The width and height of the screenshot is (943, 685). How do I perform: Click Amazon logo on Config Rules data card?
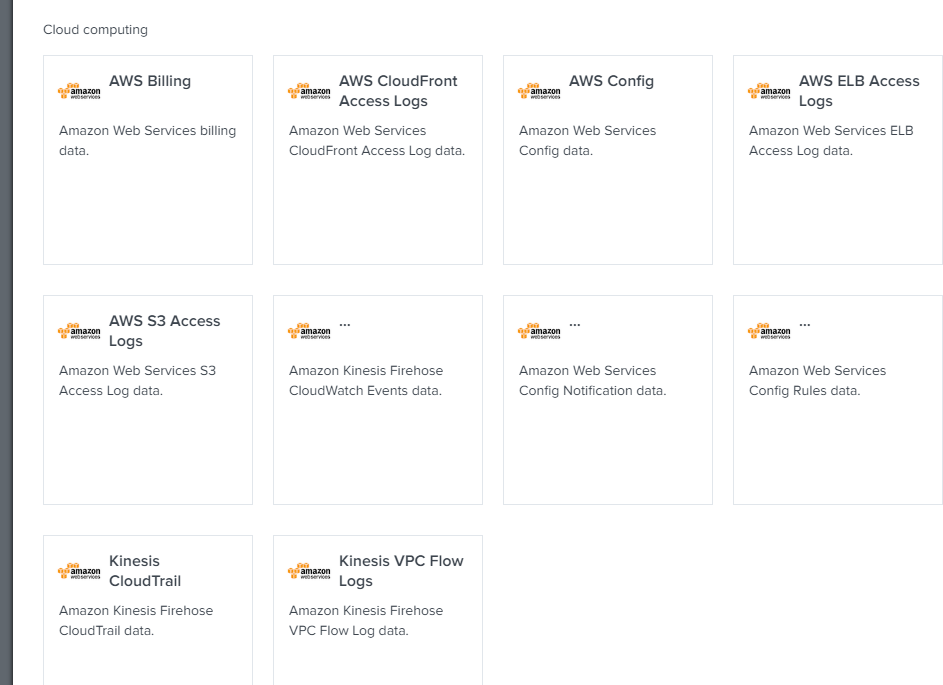(x=769, y=331)
